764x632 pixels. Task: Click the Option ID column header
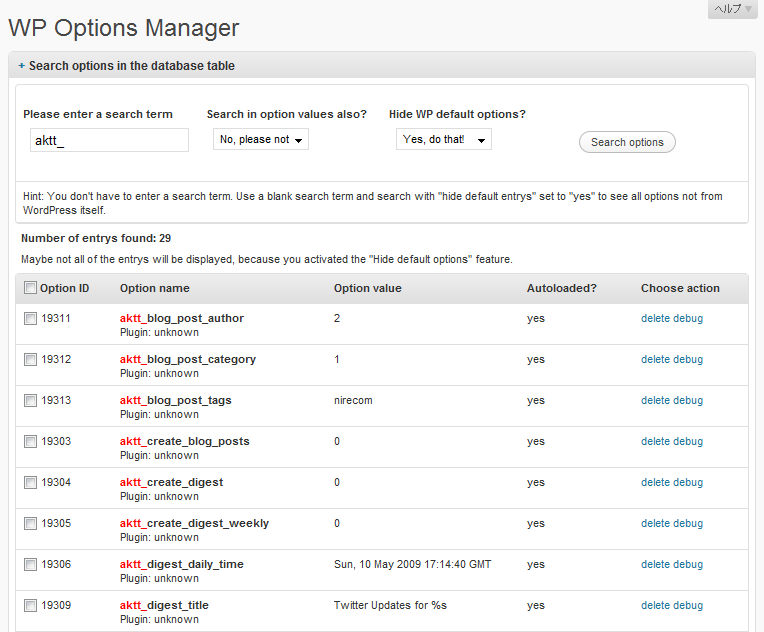tap(64, 288)
